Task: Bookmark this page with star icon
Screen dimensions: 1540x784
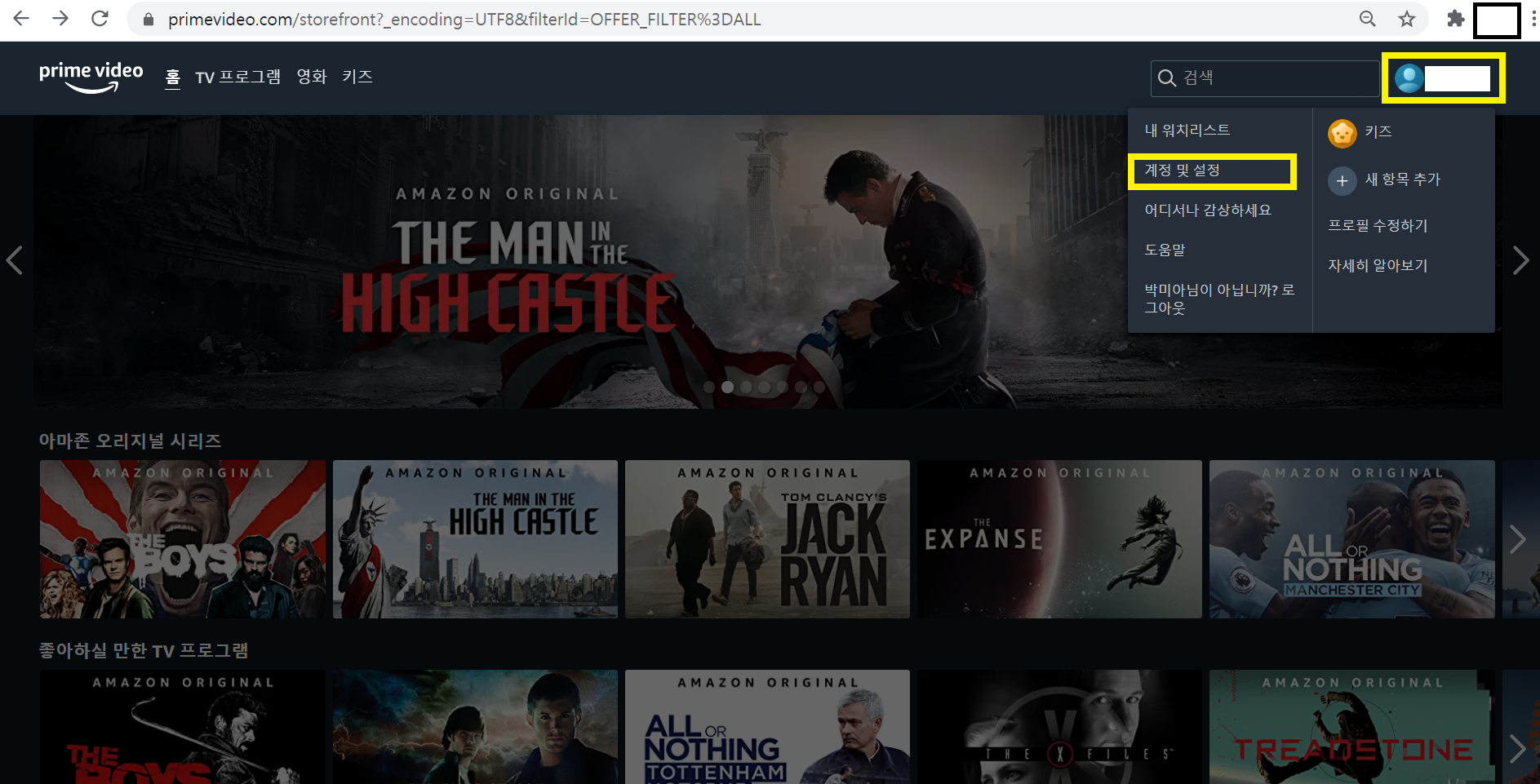Action: pos(1407,19)
